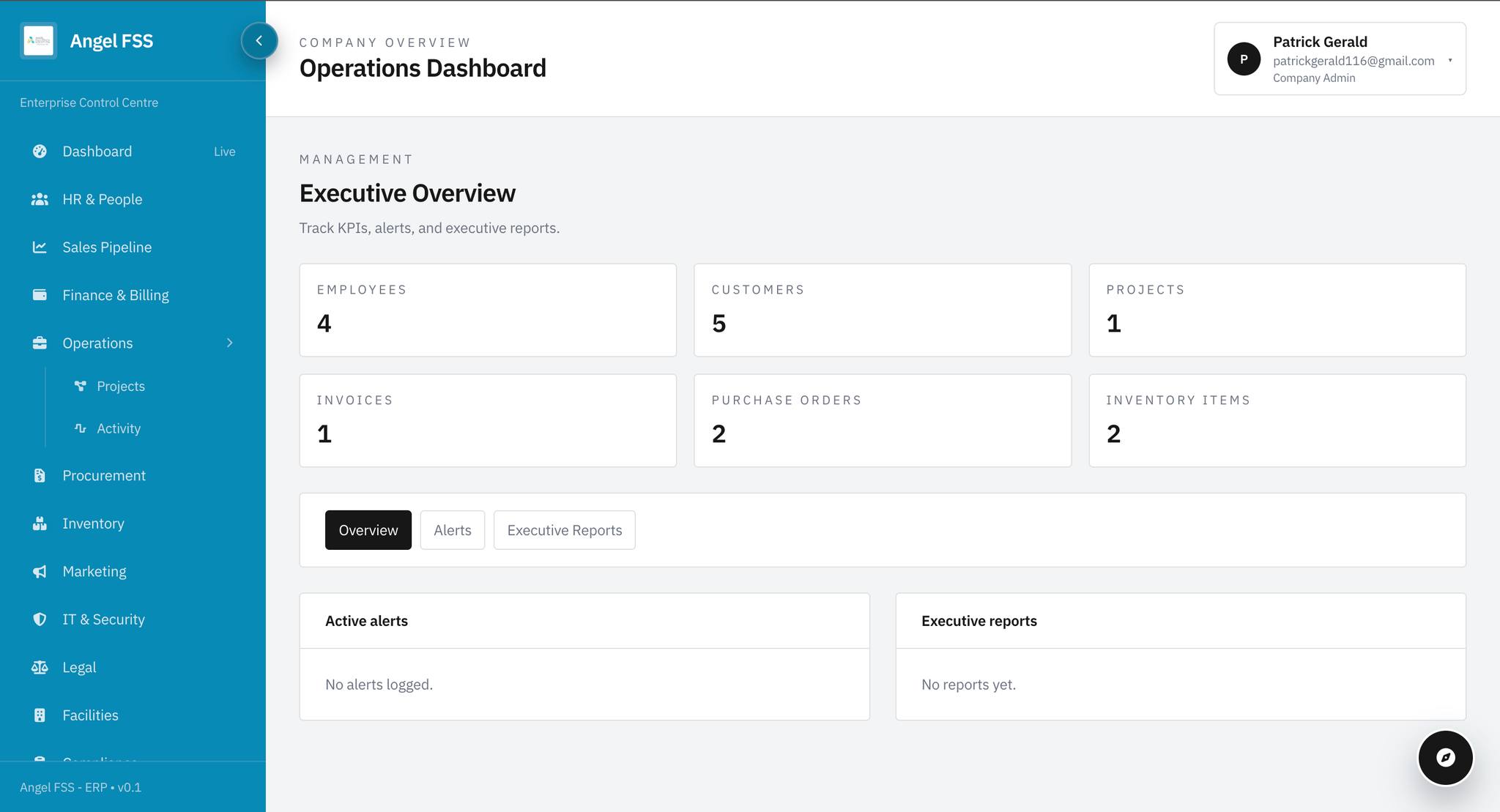Image resolution: width=1500 pixels, height=812 pixels.
Task: Open the compass floating action button
Action: coord(1445,758)
